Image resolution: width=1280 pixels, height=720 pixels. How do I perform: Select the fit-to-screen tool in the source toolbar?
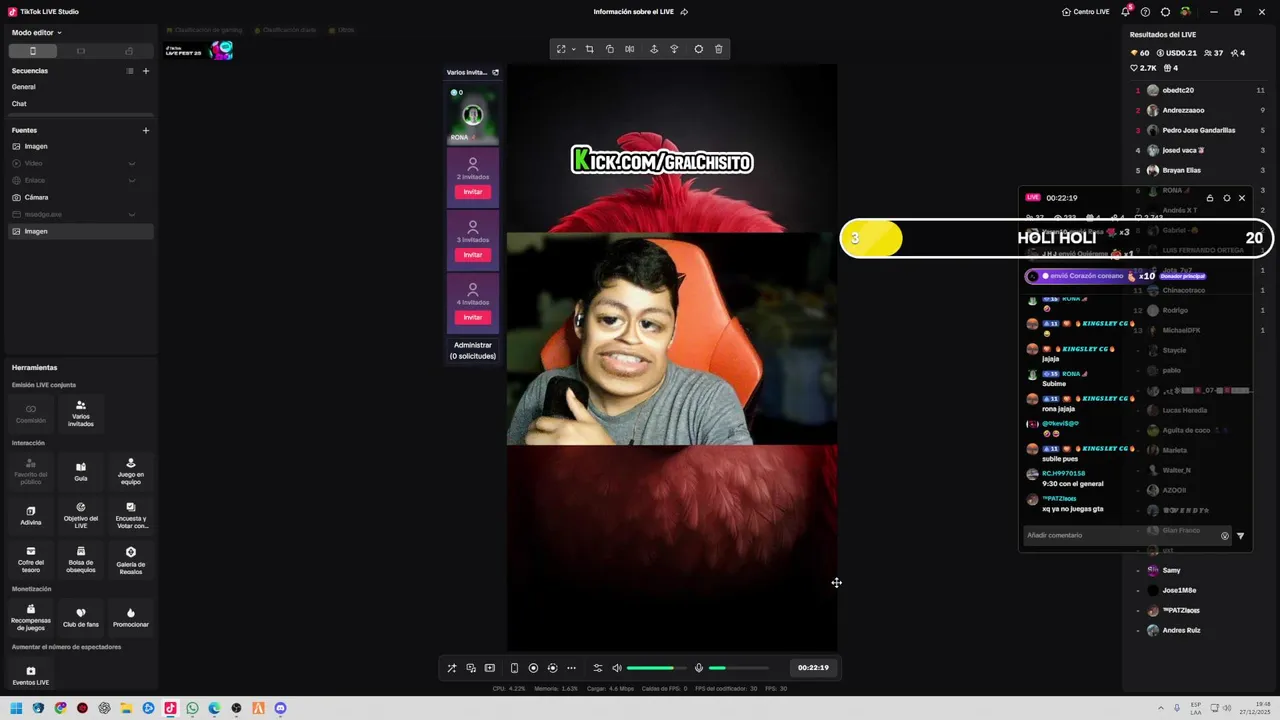pyautogui.click(x=561, y=49)
